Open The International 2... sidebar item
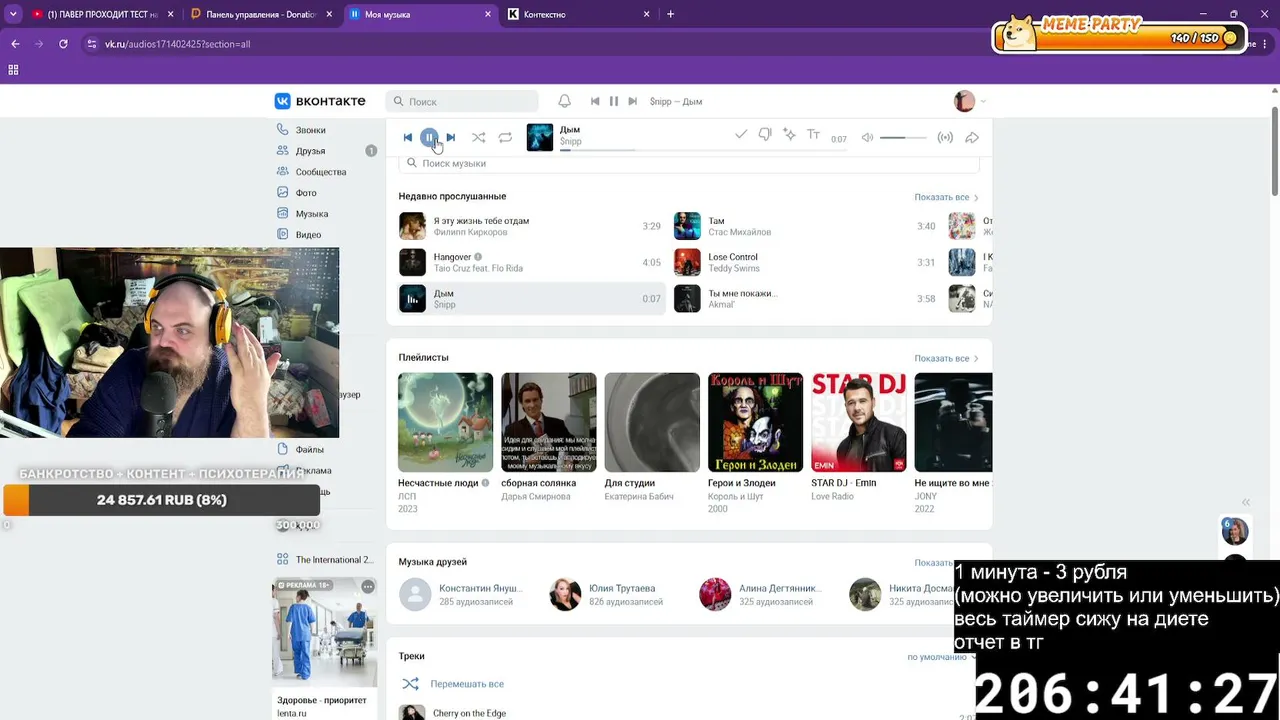 (324, 560)
